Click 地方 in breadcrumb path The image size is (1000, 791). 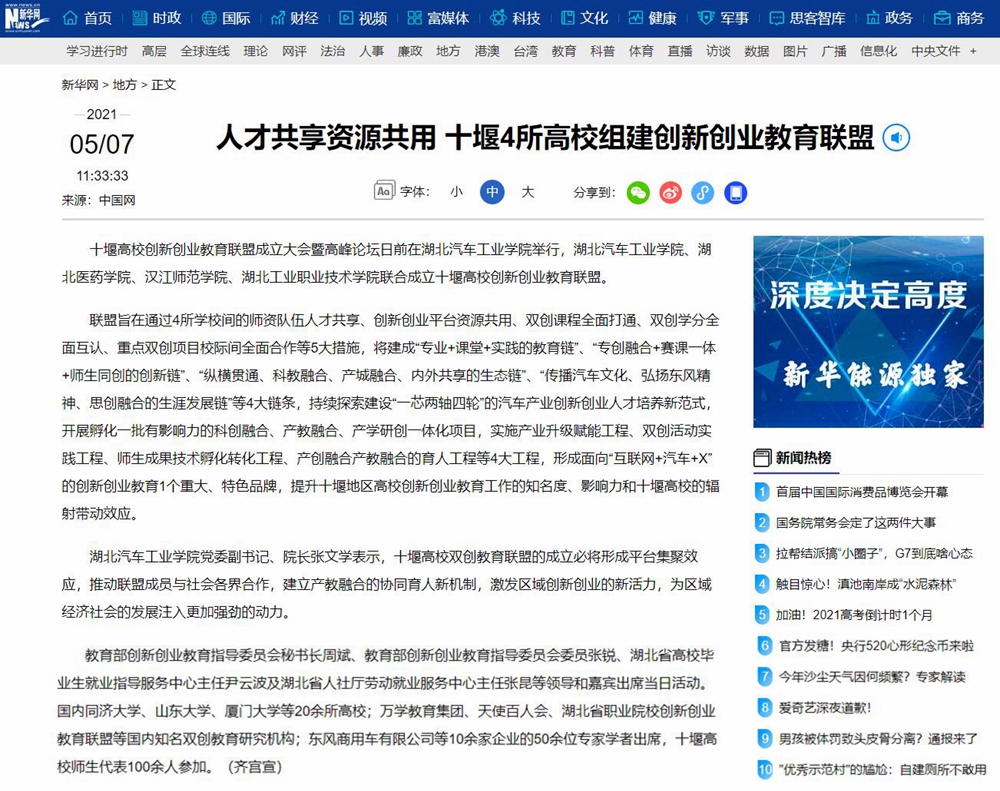(x=125, y=85)
